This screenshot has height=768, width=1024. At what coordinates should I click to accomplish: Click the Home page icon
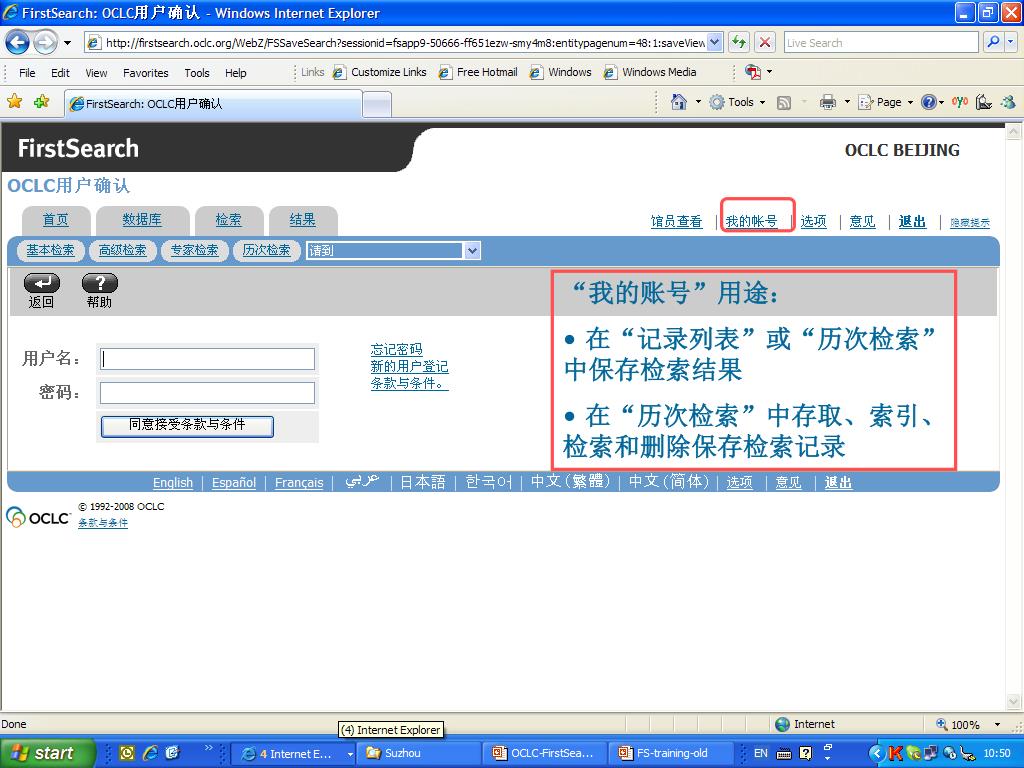coord(679,102)
